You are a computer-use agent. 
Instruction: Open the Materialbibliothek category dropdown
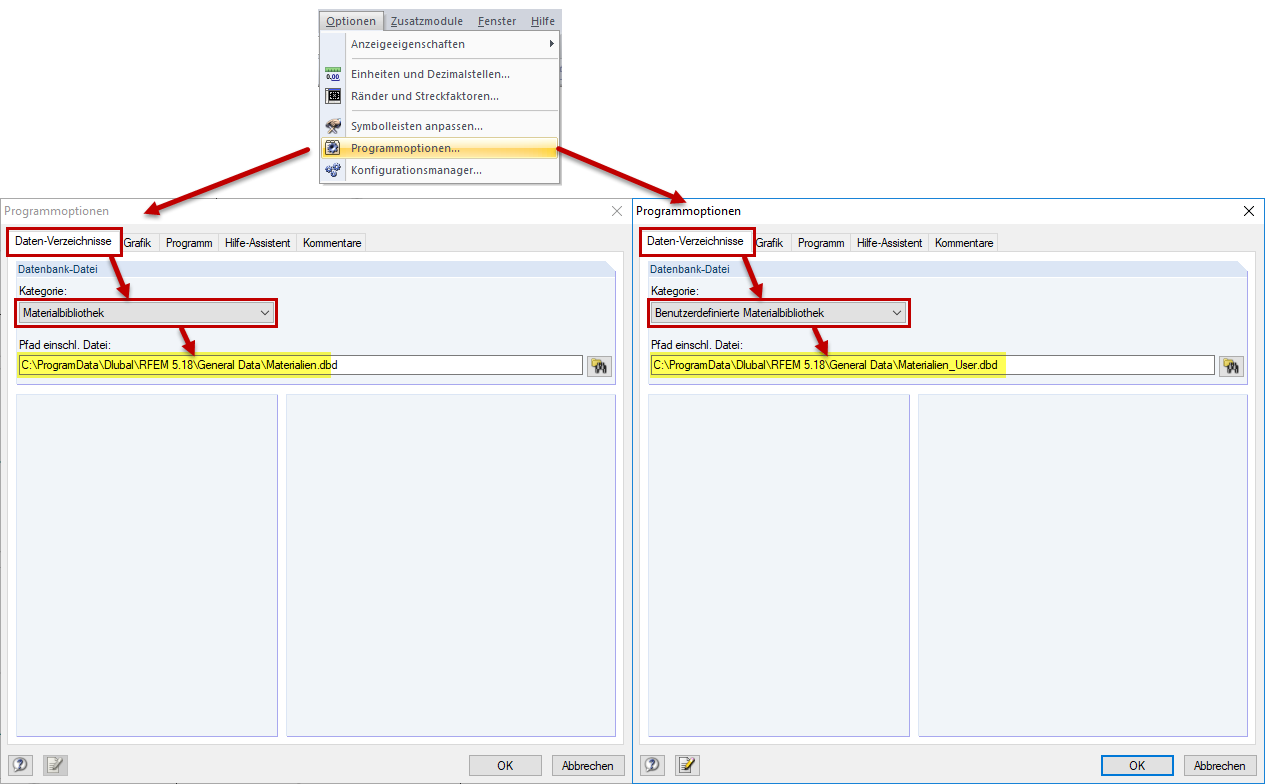(x=146, y=313)
